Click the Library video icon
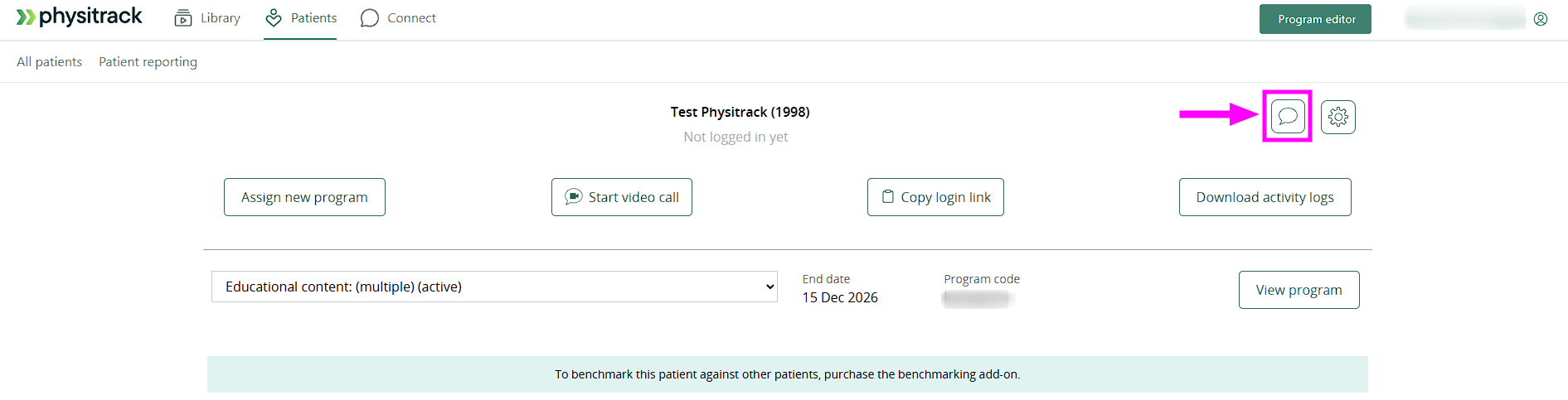This screenshot has height=400, width=1568. click(x=183, y=18)
